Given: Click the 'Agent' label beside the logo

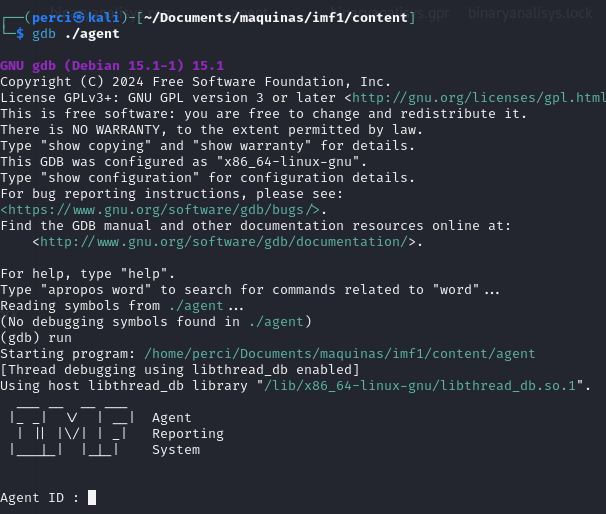Looking at the screenshot, I should (171, 418).
